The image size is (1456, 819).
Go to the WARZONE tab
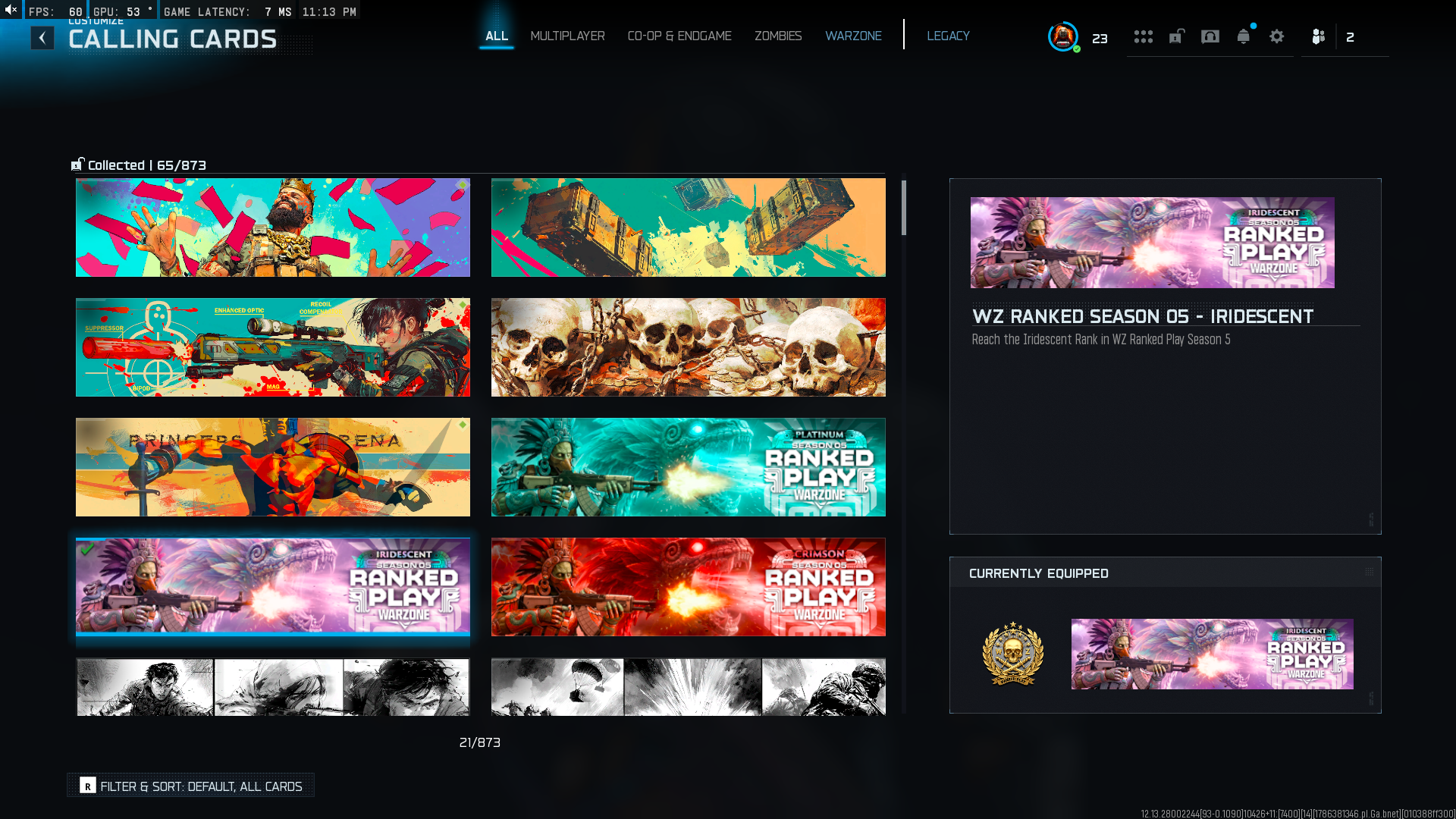[x=853, y=36]
